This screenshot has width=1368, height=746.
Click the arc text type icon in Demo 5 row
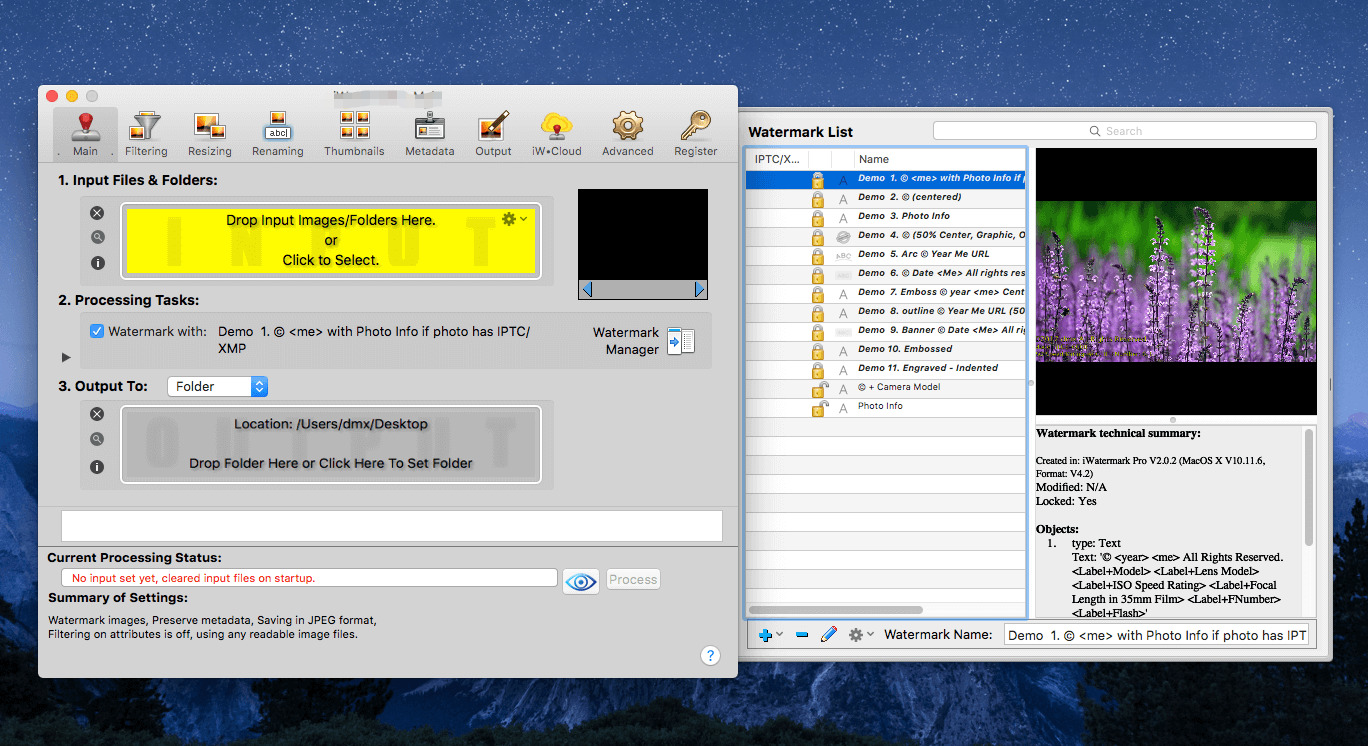843,255
